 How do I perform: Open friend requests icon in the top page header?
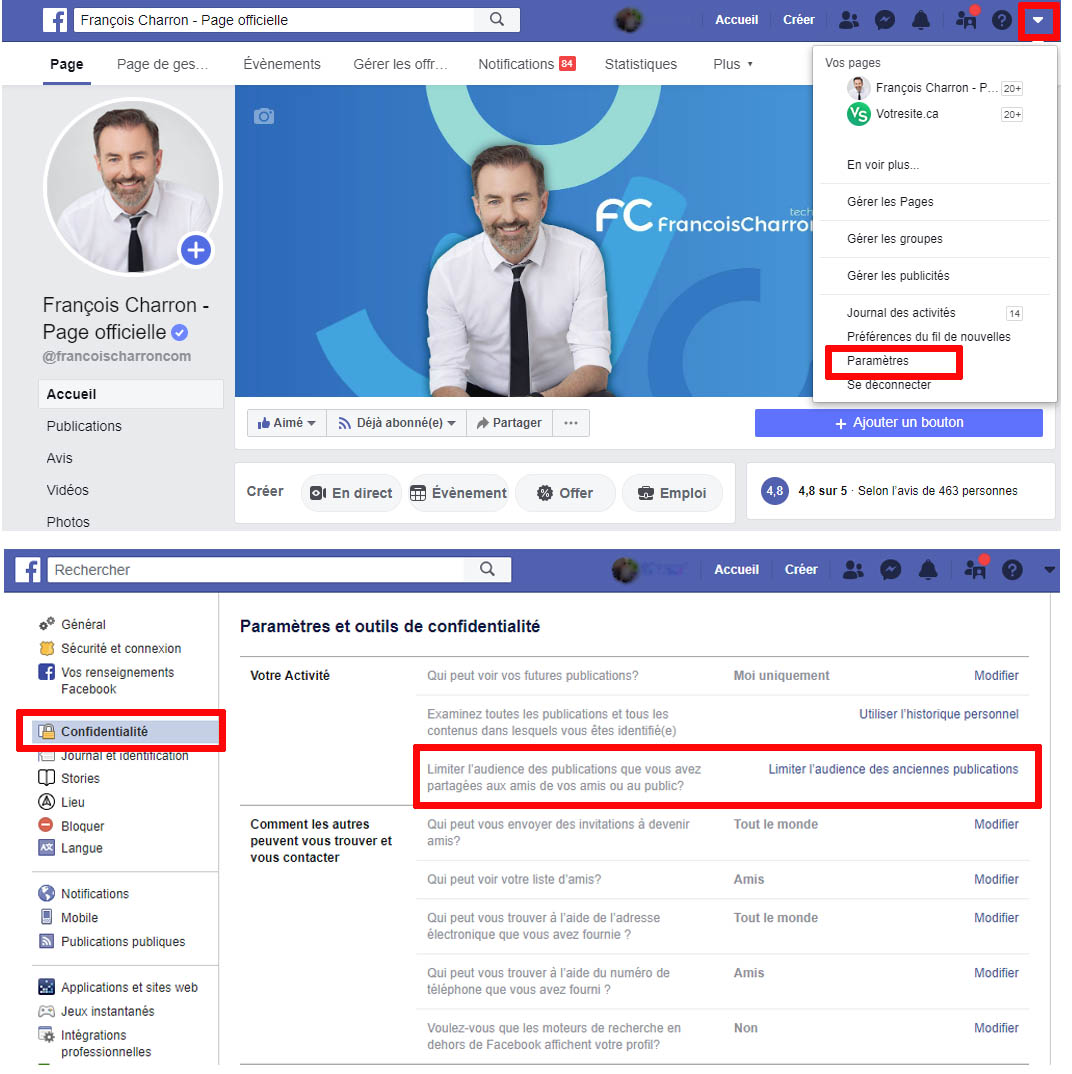click(849, 20)
